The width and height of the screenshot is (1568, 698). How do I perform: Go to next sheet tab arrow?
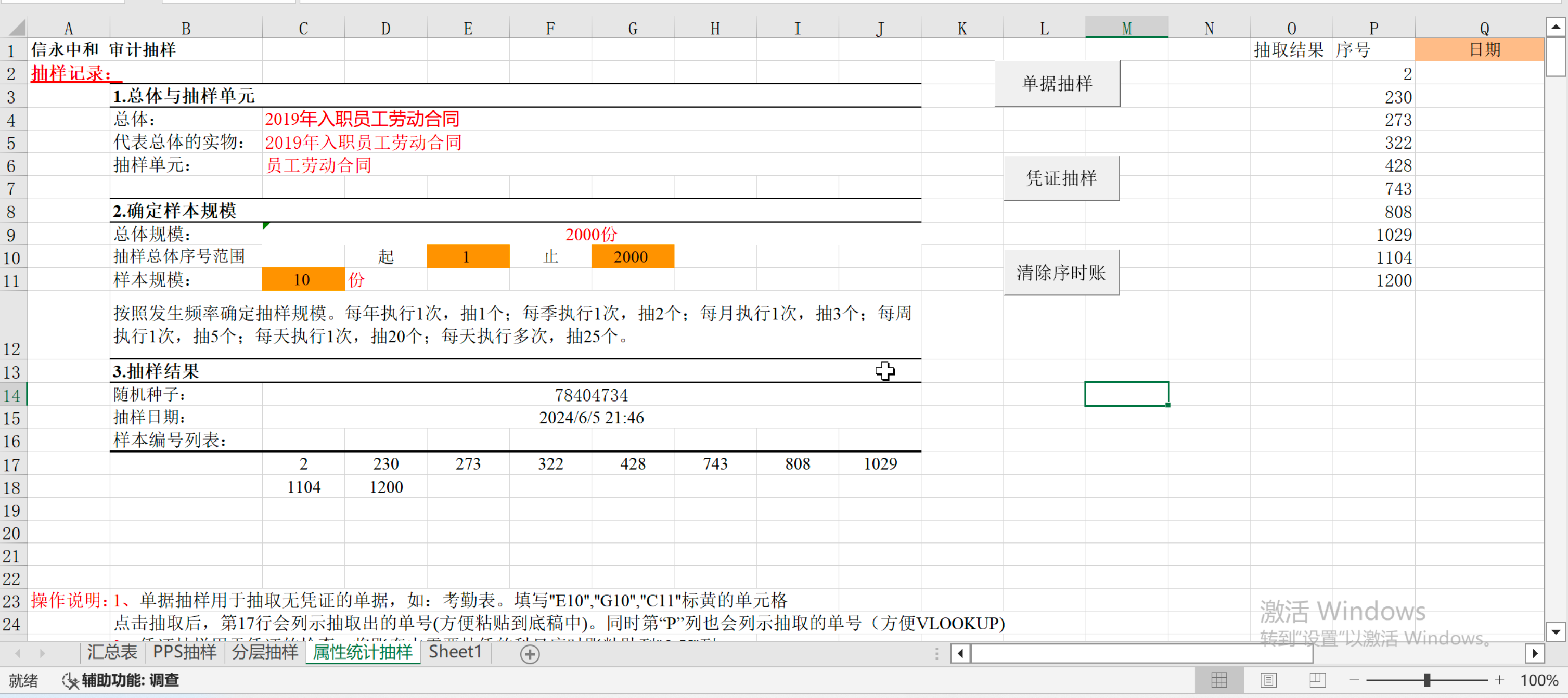(x=42, y=654)
